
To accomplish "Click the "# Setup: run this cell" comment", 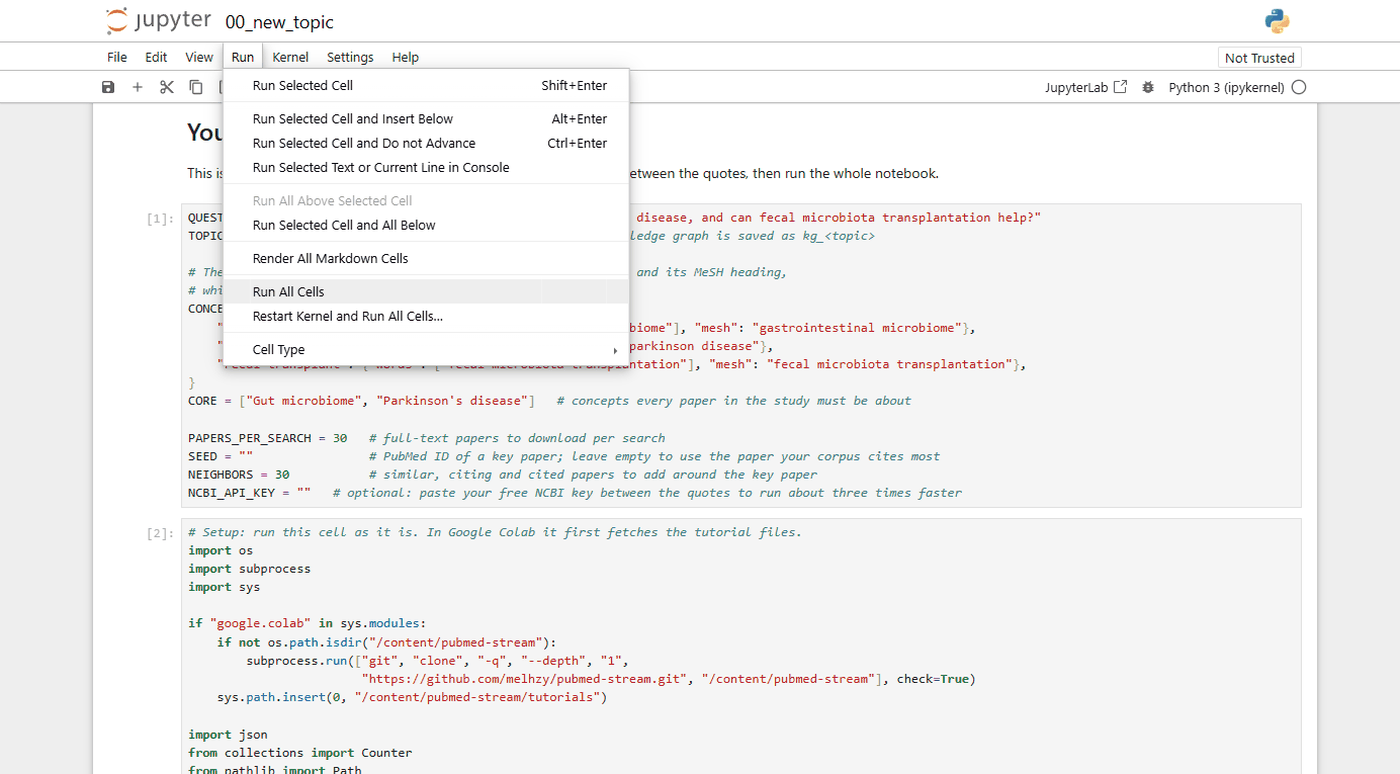I will (495, 532).
